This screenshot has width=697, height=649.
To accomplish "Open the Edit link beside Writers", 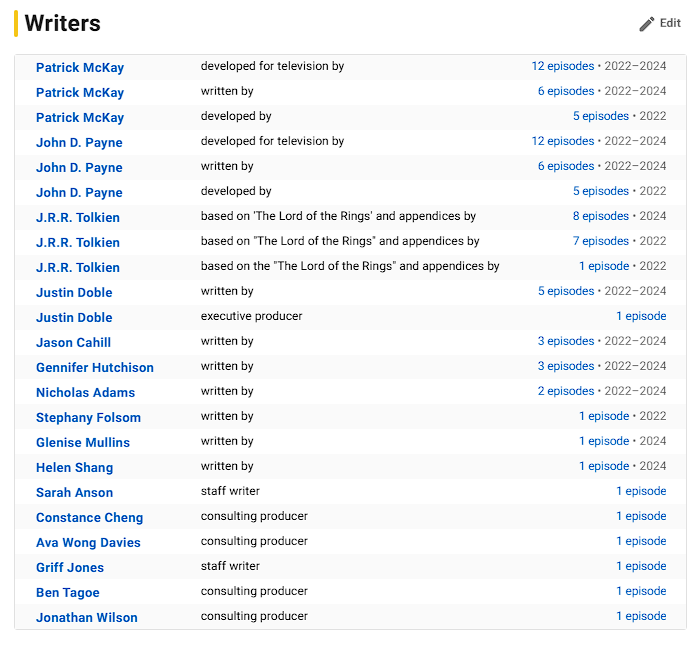I will [660, 24].
